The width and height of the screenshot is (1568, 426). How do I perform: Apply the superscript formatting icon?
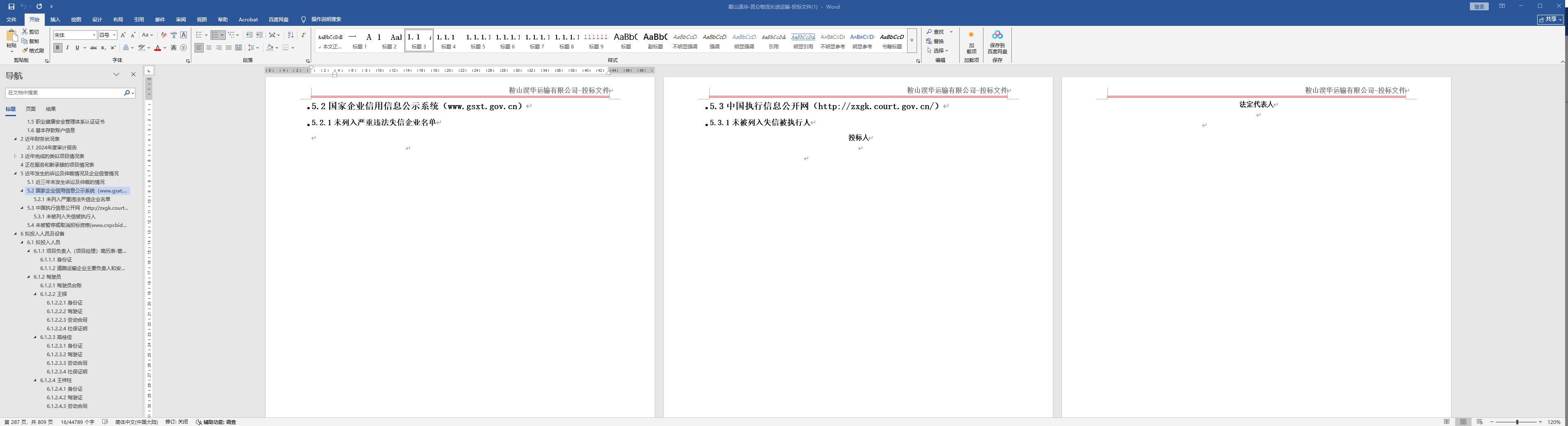113,48
